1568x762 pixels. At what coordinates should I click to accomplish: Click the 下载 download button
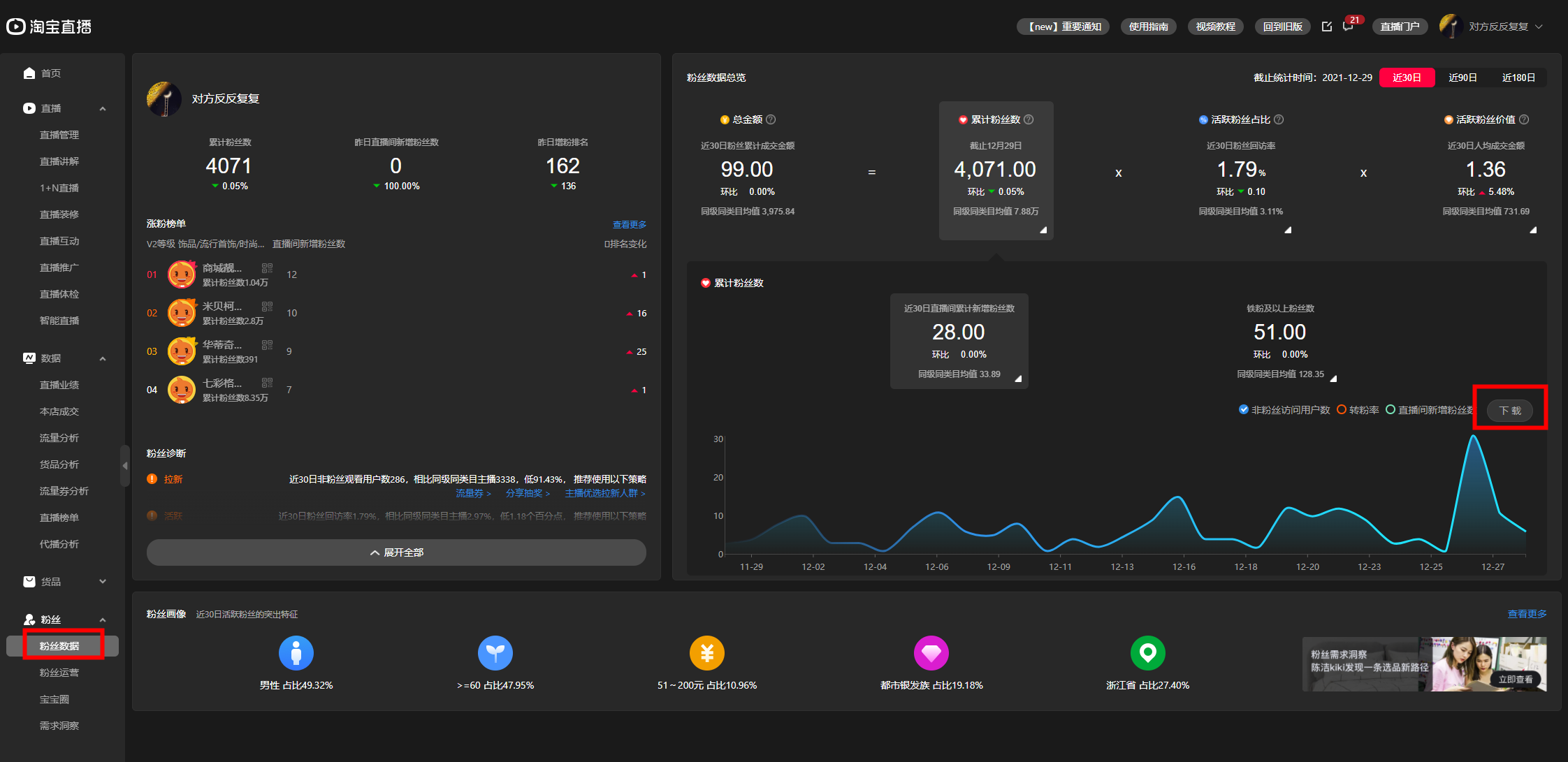coord(1509,411)
